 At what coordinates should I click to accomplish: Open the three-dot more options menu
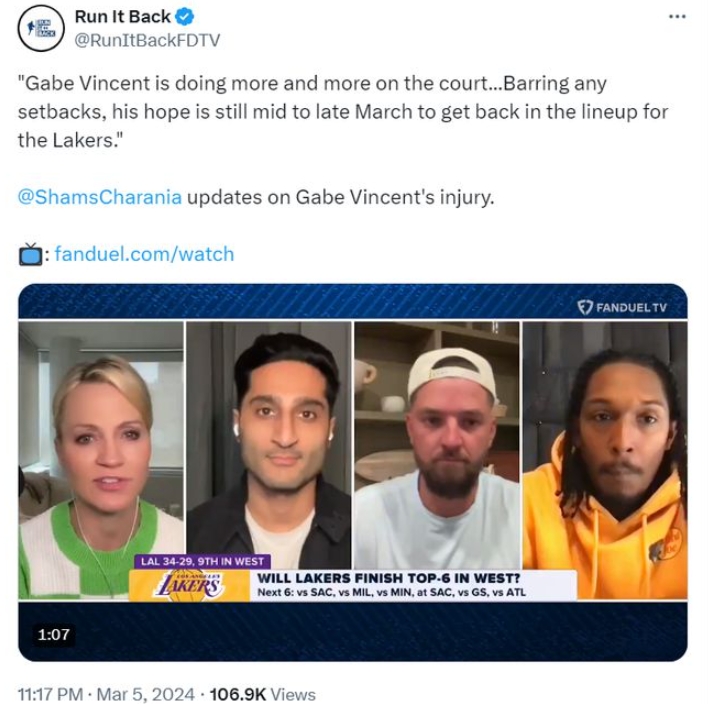(677, 17)
